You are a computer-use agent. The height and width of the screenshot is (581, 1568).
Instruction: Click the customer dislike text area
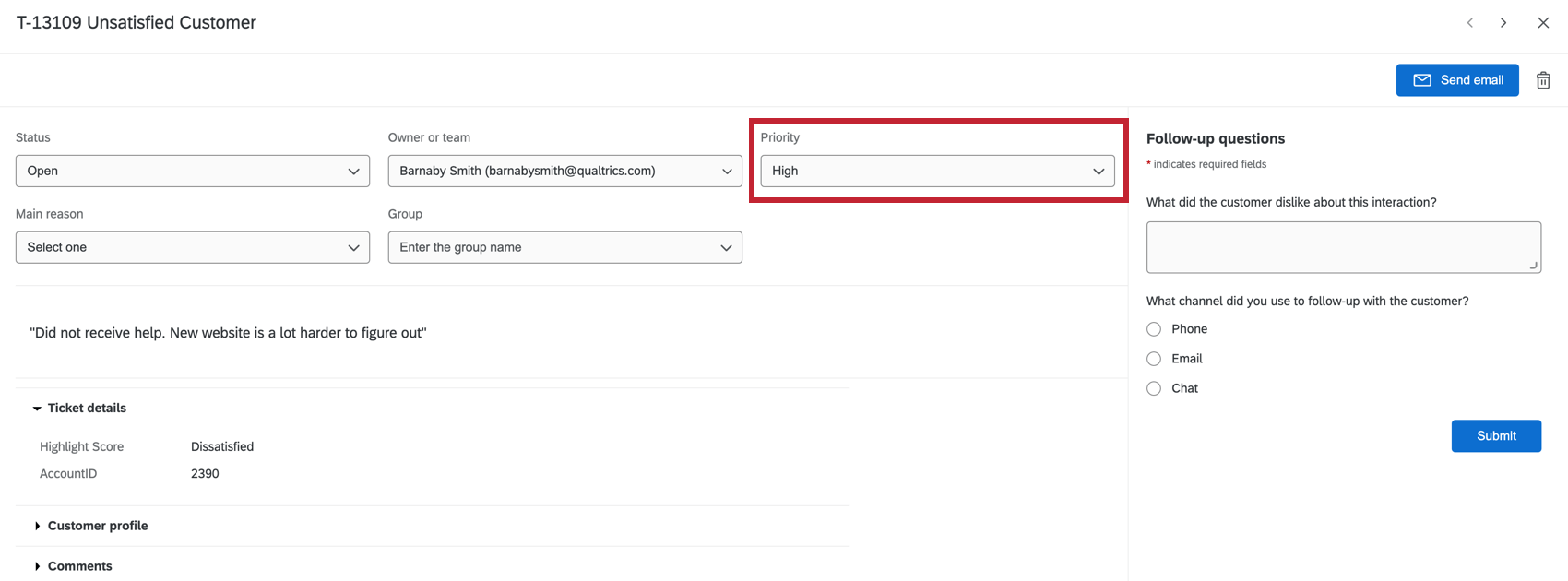1343,247
